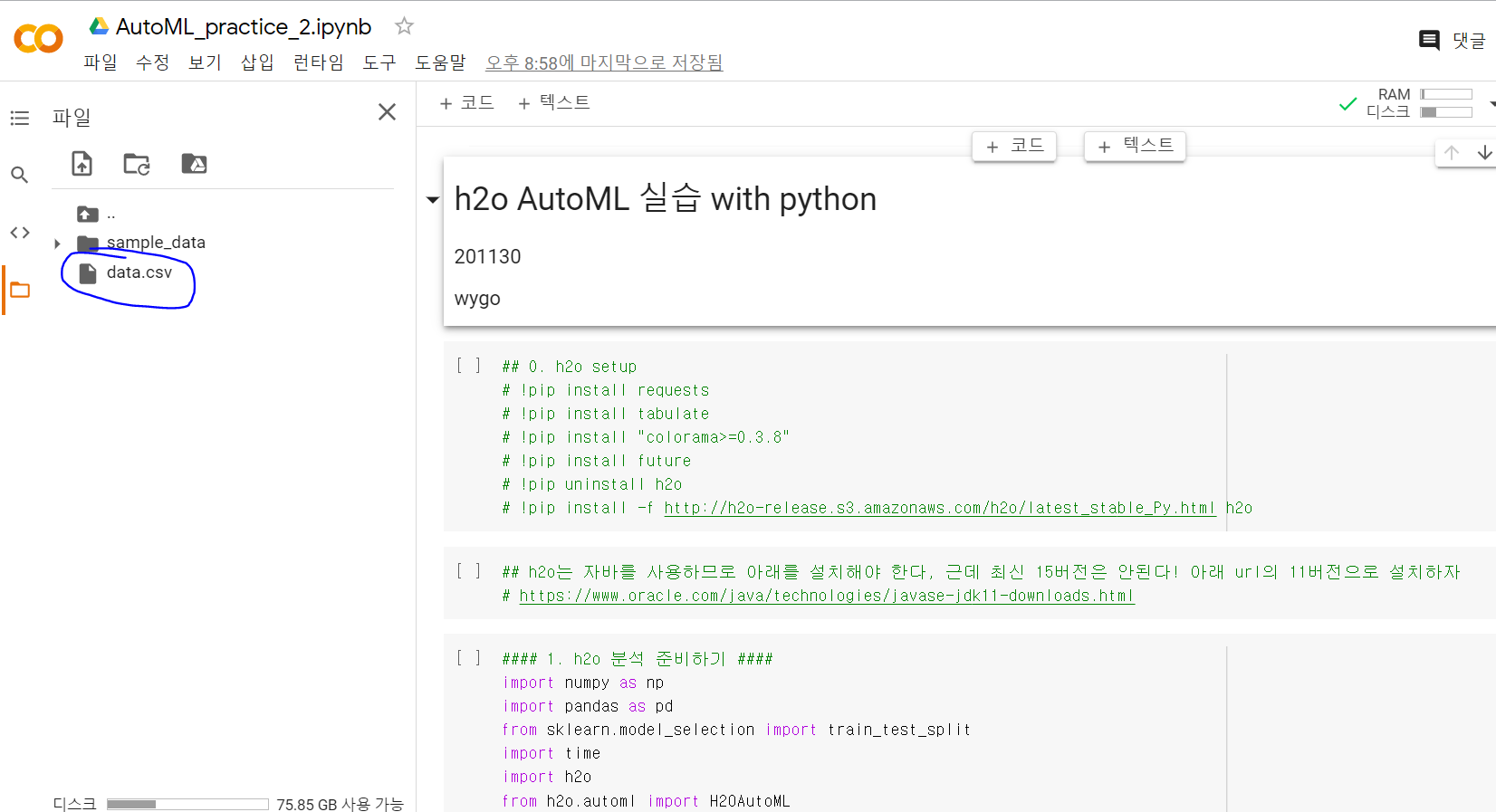The height and width of the screenshot is (812, 1496).
Task: Add text cell from top toolbar
Action: tap(554, 103)
